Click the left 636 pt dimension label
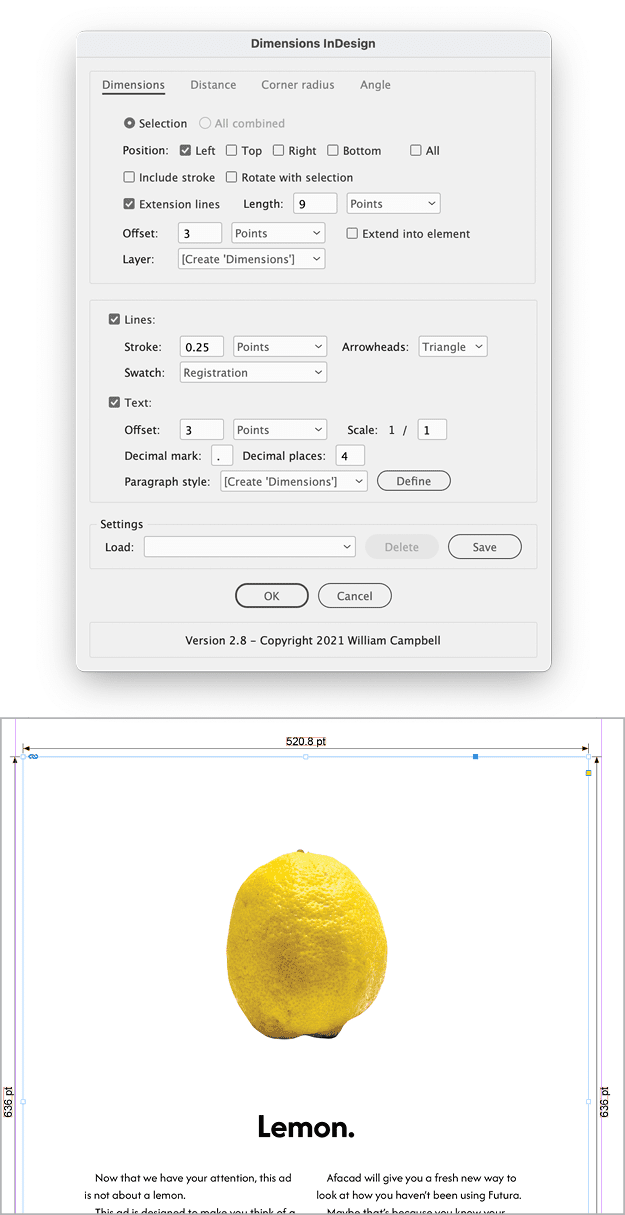Image resolution: width=625 pixels, height=1215 pixels. click(x=9, y=1102)
